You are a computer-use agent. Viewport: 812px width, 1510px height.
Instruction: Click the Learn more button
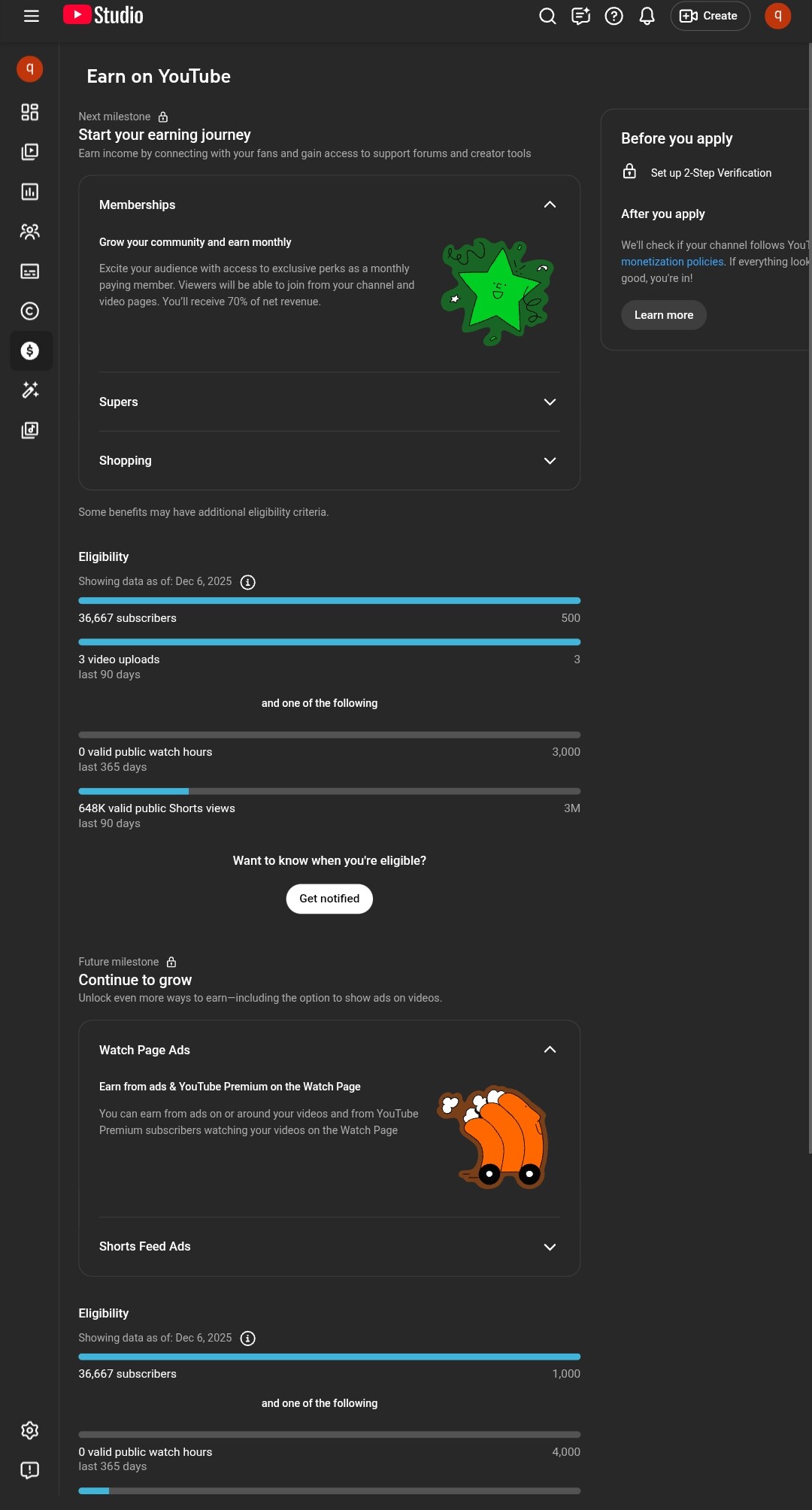[663, 315]
